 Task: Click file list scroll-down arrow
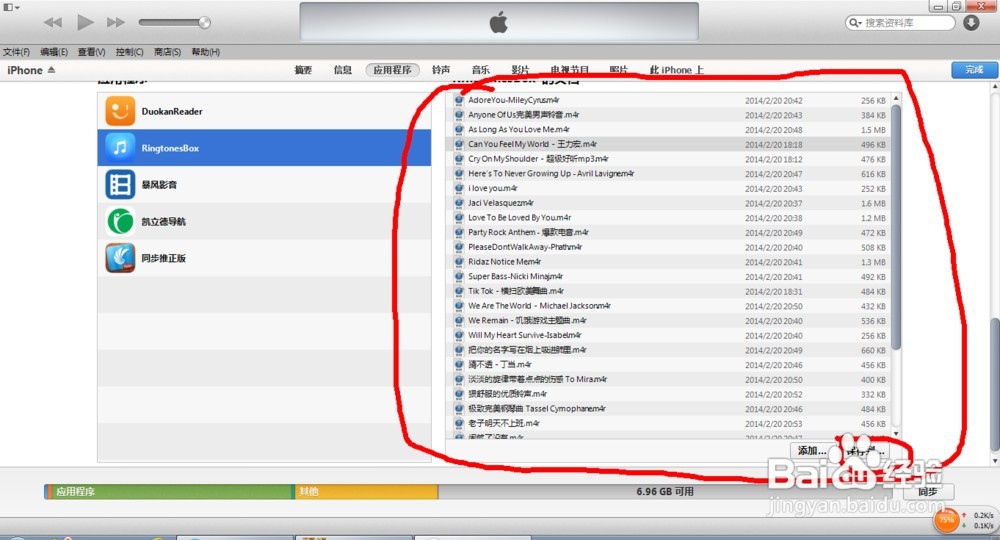896,434
